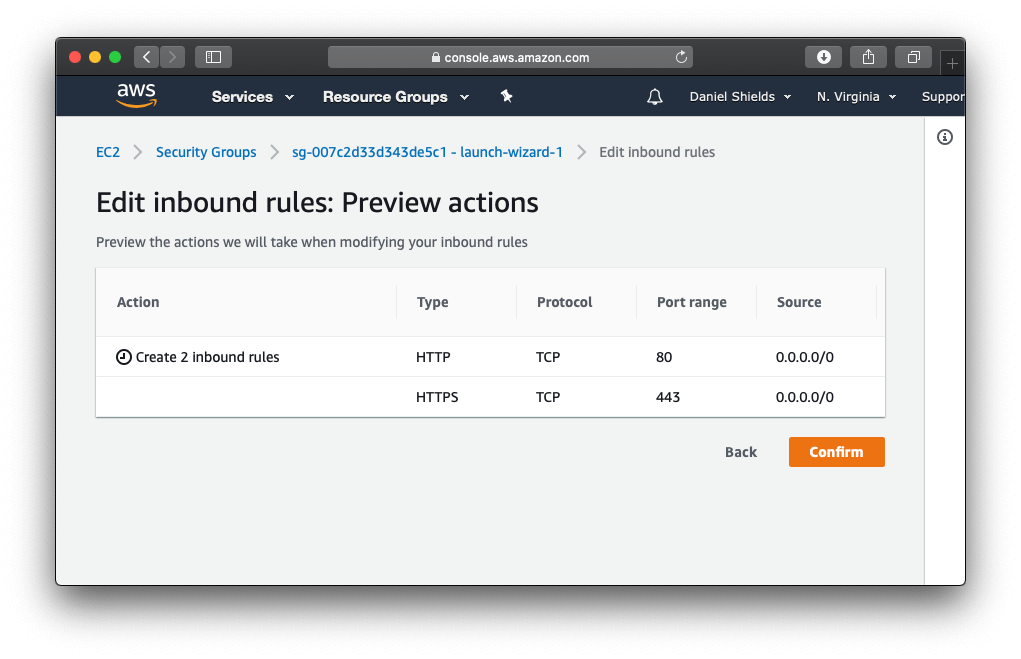The width and height of the screenshot is (1021, 659).
Task: Open notifications with the bell icon
Action: [654, 96]
